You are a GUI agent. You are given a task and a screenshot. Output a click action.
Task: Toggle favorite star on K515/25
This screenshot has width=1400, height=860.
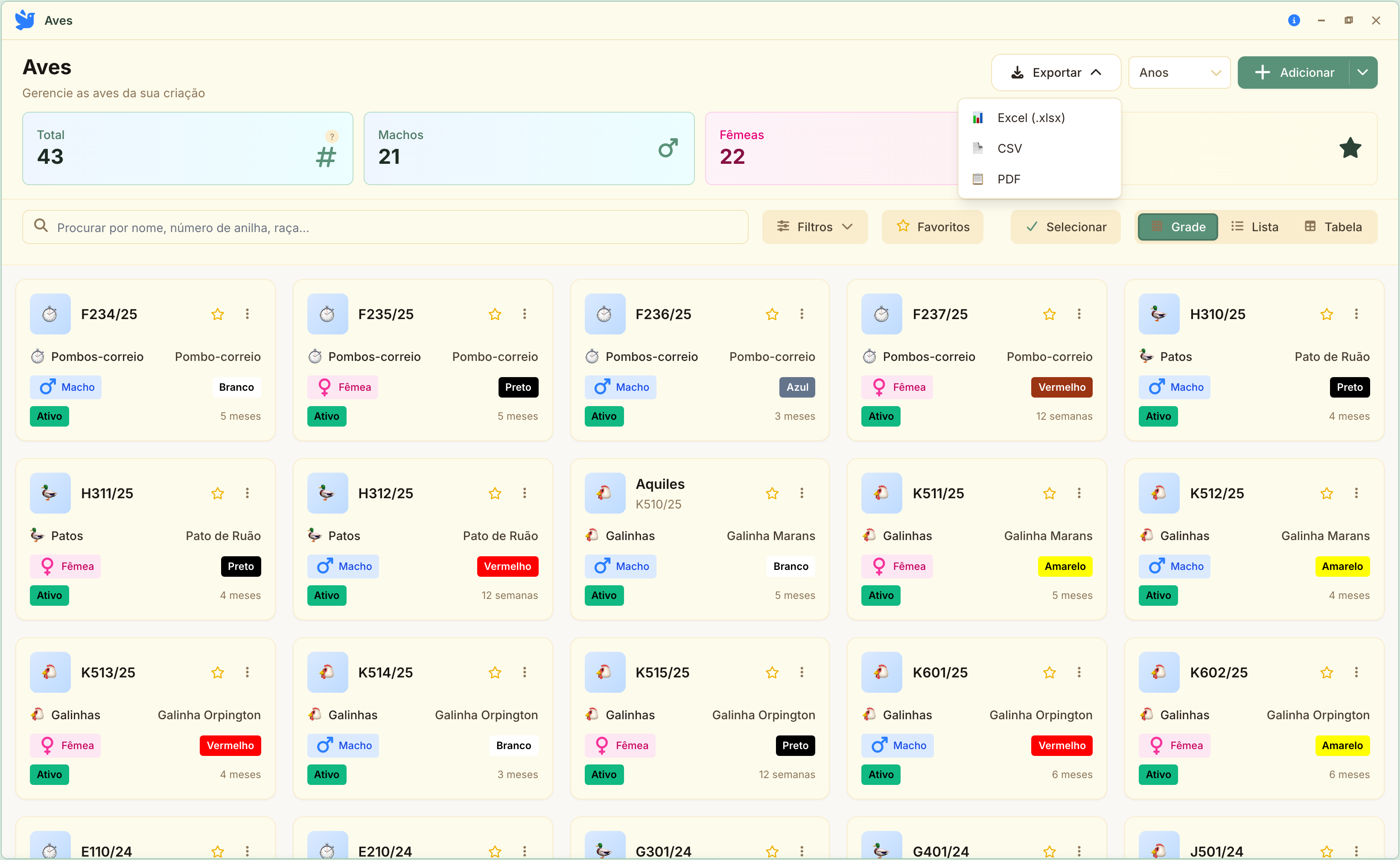(x=772, y=672)
